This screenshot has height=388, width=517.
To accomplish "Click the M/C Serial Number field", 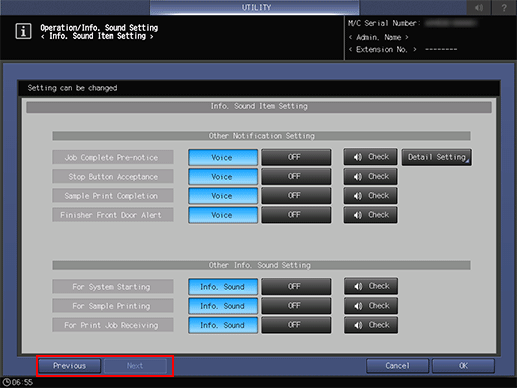I will (413, 23).
